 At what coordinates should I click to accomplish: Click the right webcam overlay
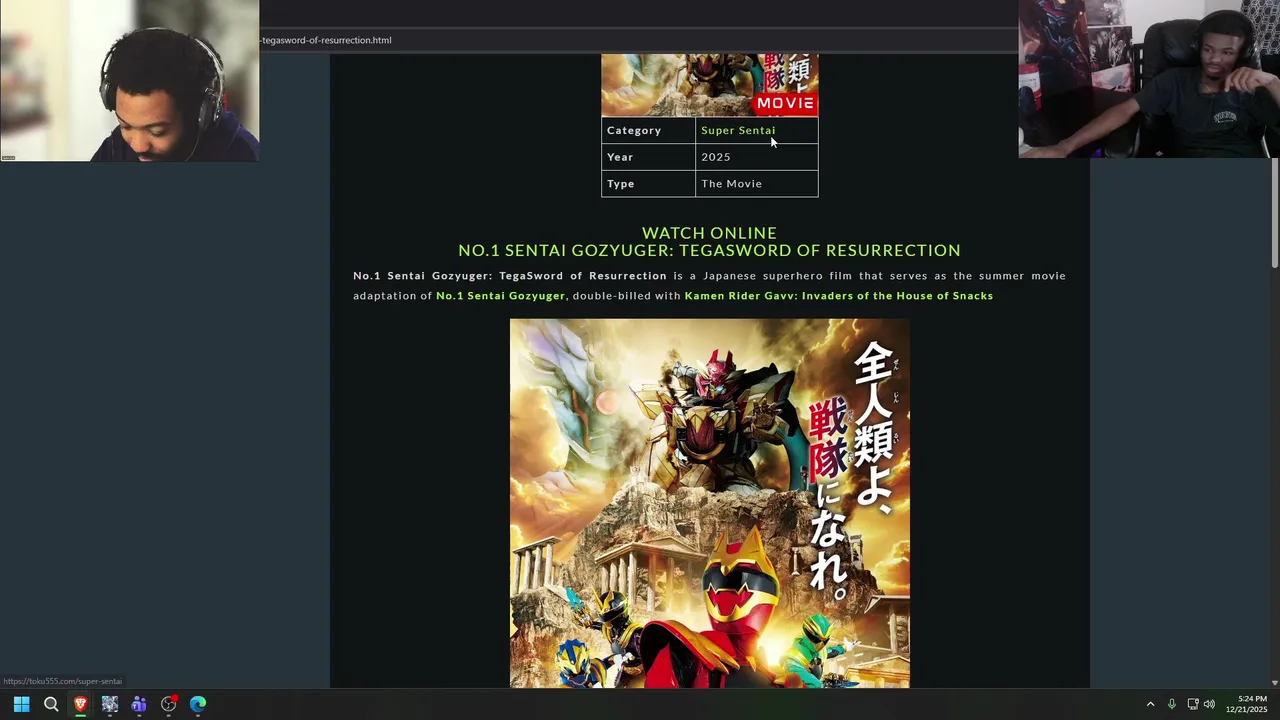point(1149,79)
